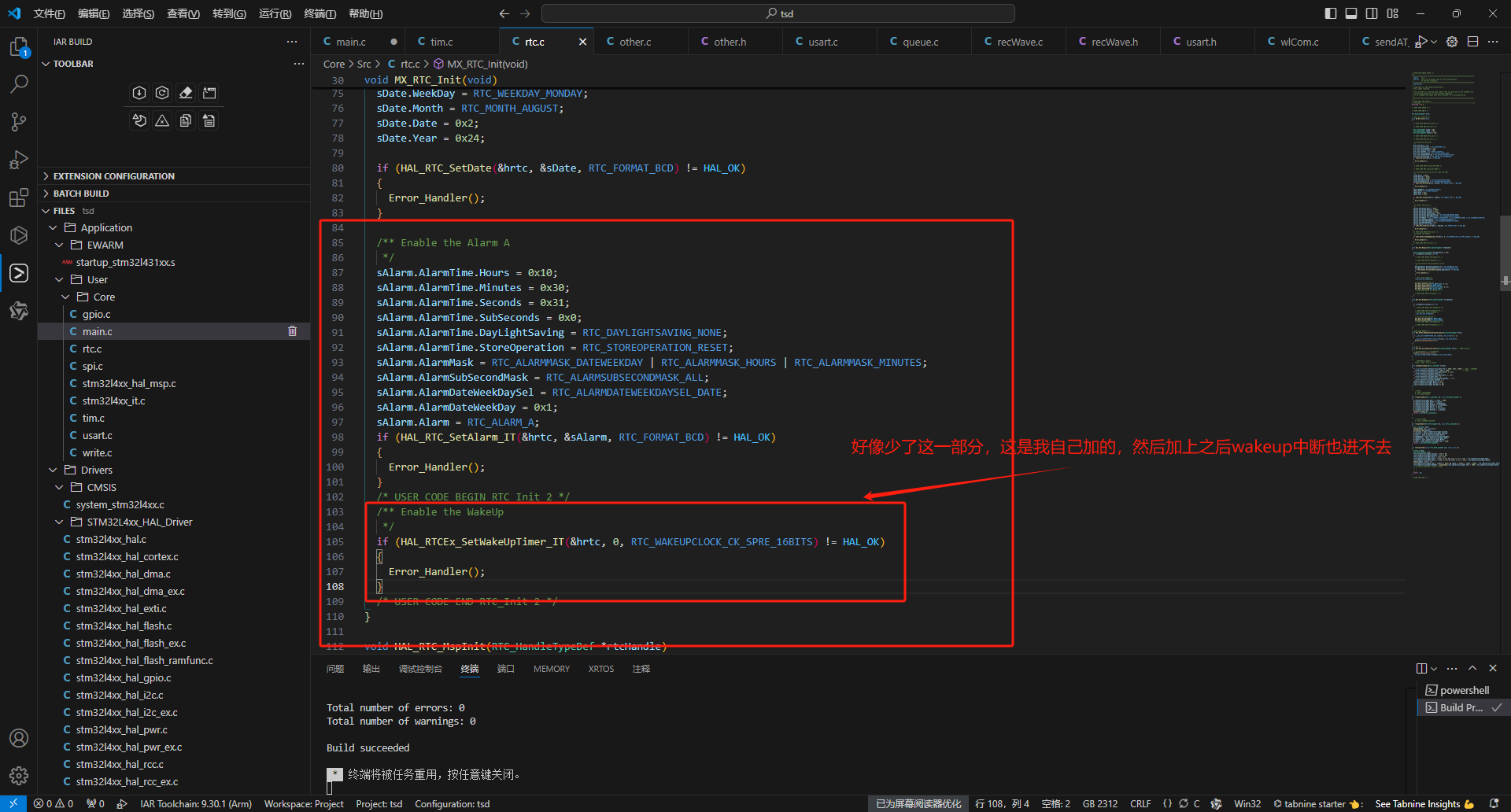Toggle the secondary side bar
Screen dimensions: 1511x812
tap(1372, 13)
